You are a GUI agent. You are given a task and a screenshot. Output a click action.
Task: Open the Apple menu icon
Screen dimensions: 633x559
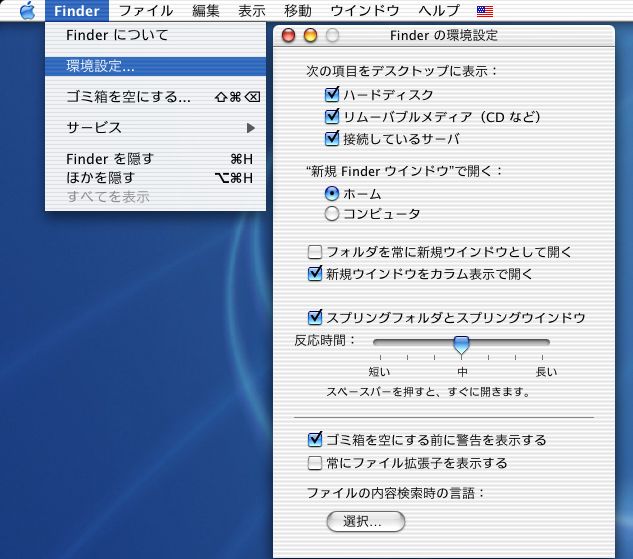click(27, 11)
